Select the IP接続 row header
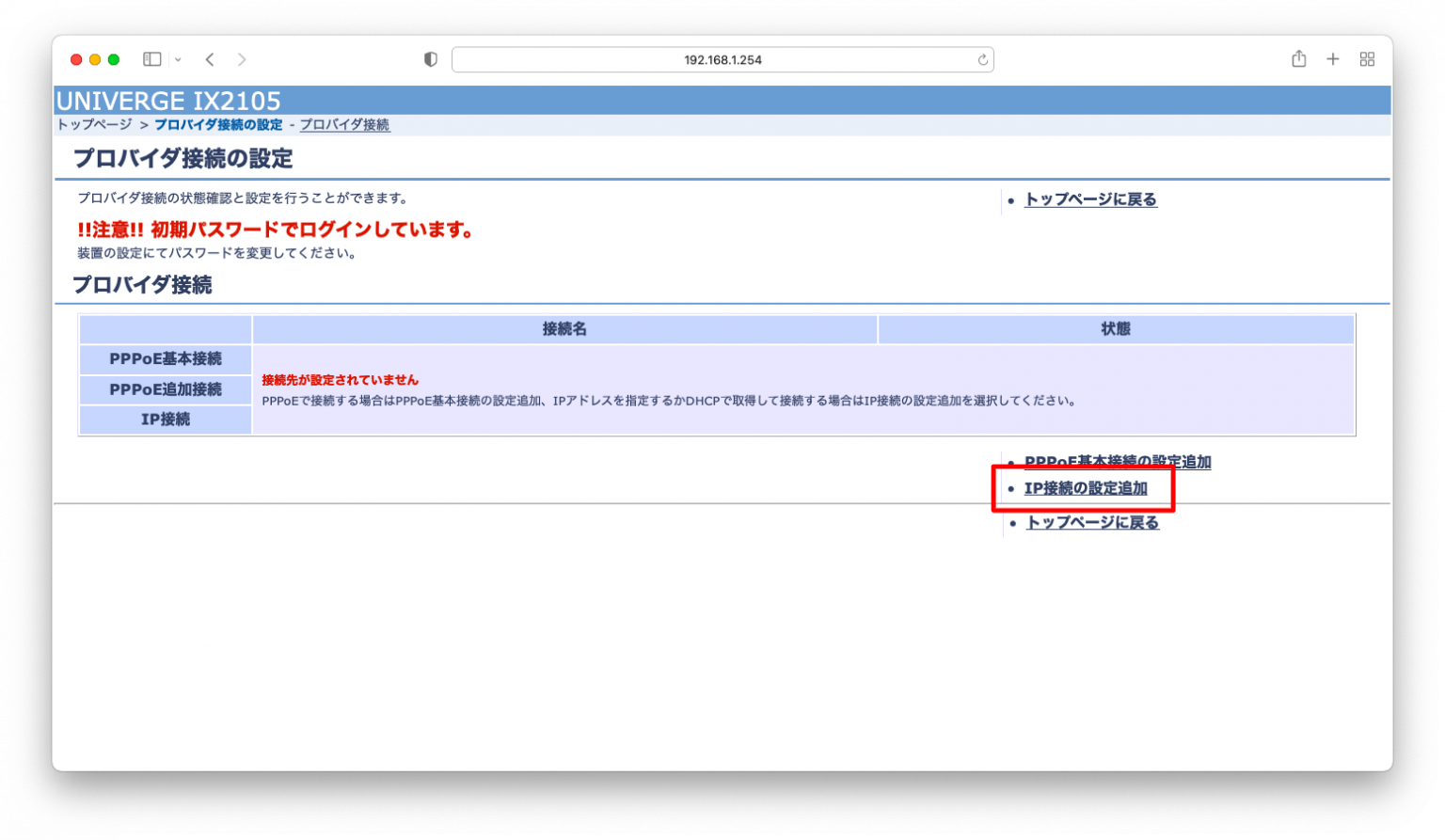1445x840 pixels. pos(166,420)
